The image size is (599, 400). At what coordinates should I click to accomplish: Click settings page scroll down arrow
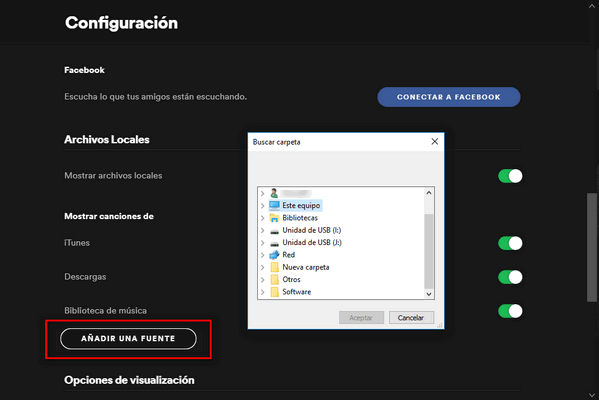[592, 395]
